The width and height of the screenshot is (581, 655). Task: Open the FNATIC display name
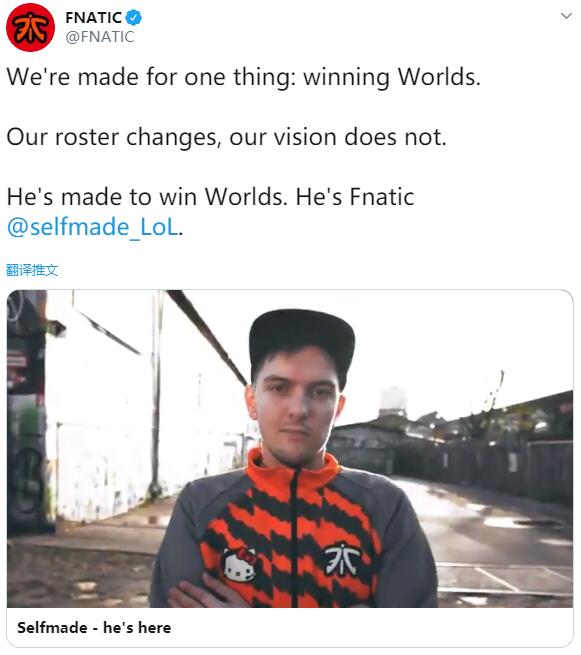pos(93,18)
